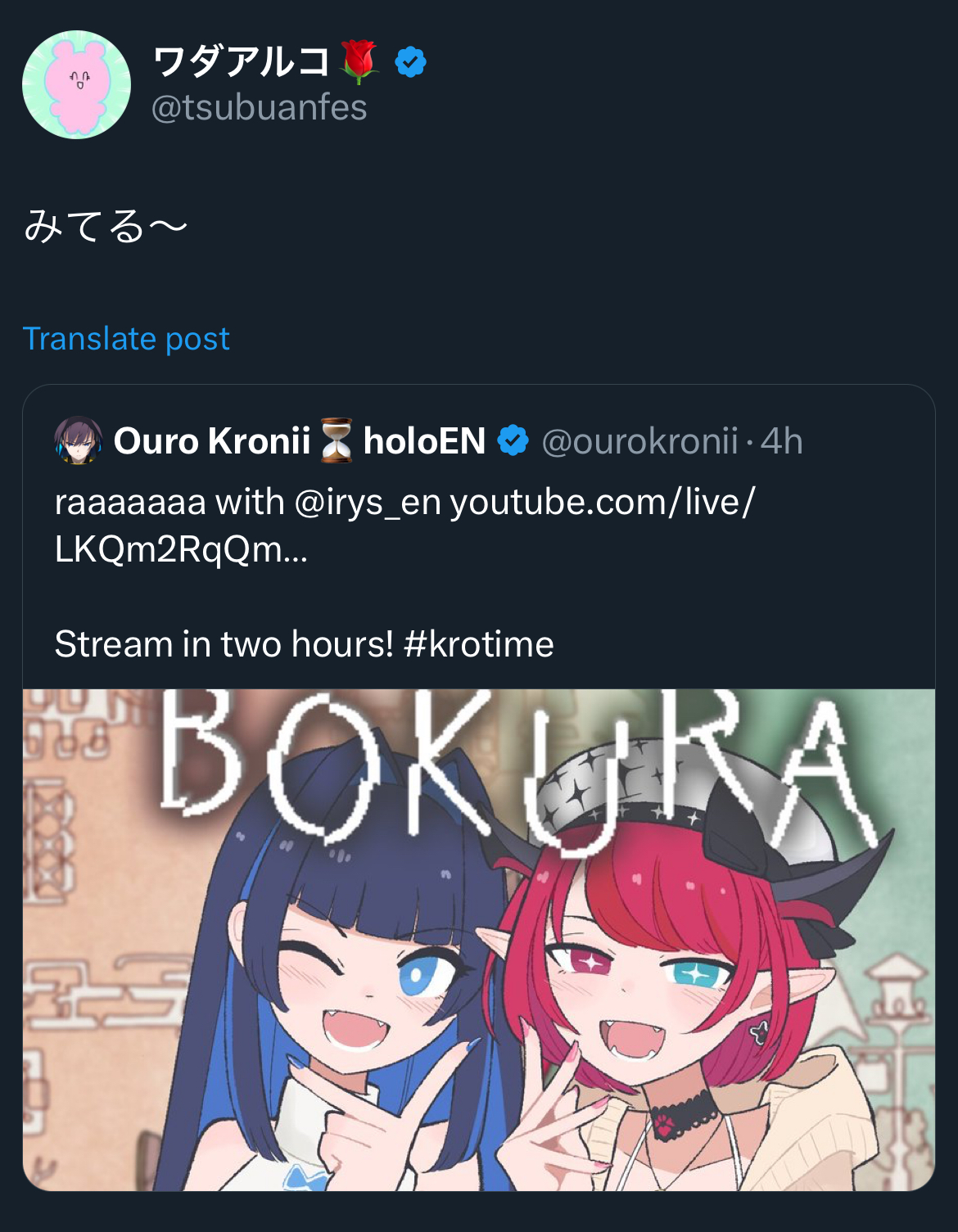The width and height of the screenshot is (958, 1232).
Task: Click the blue verified badge beside ワダアルコ
Action: pos(410,62)
